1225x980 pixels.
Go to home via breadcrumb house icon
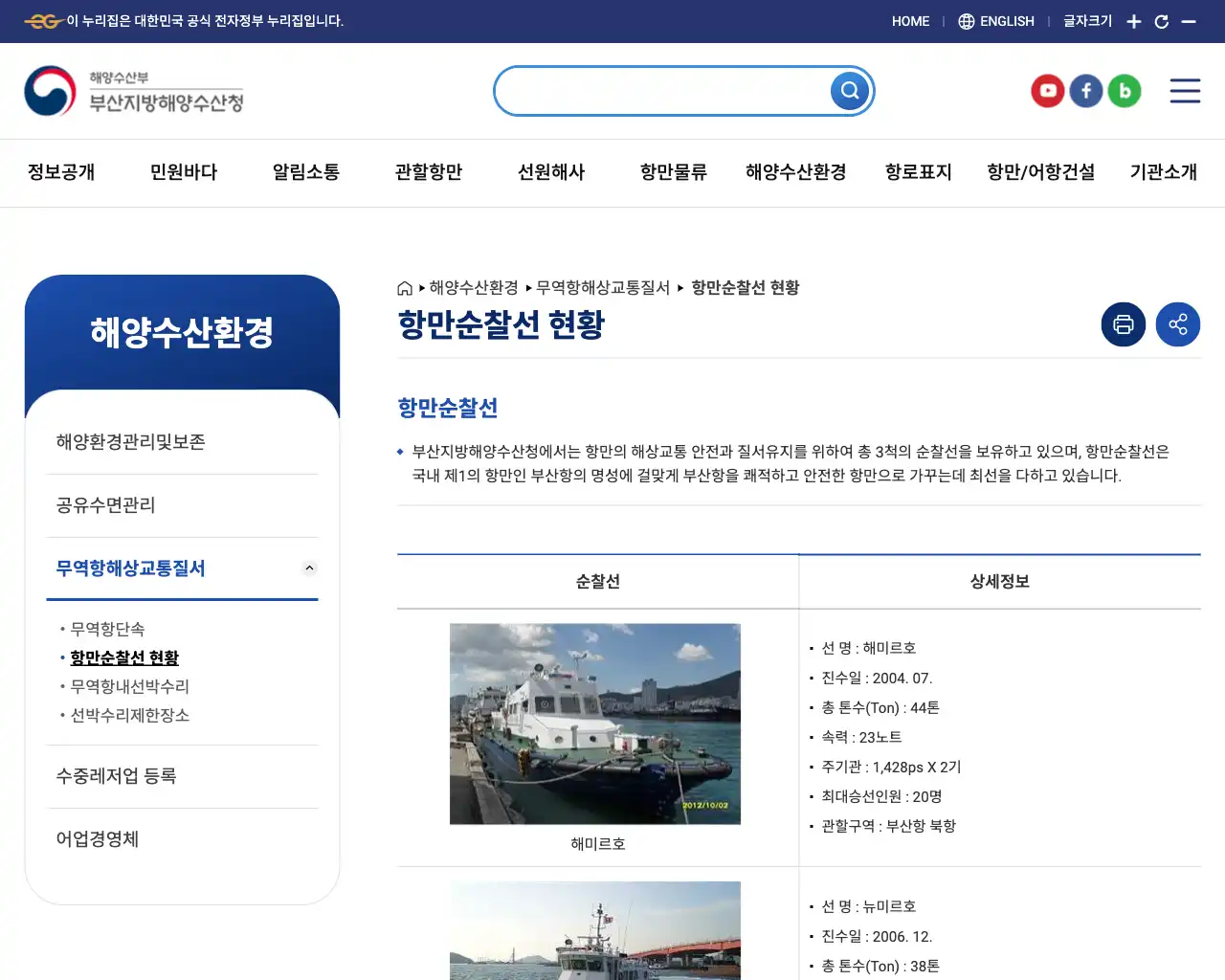405,288
